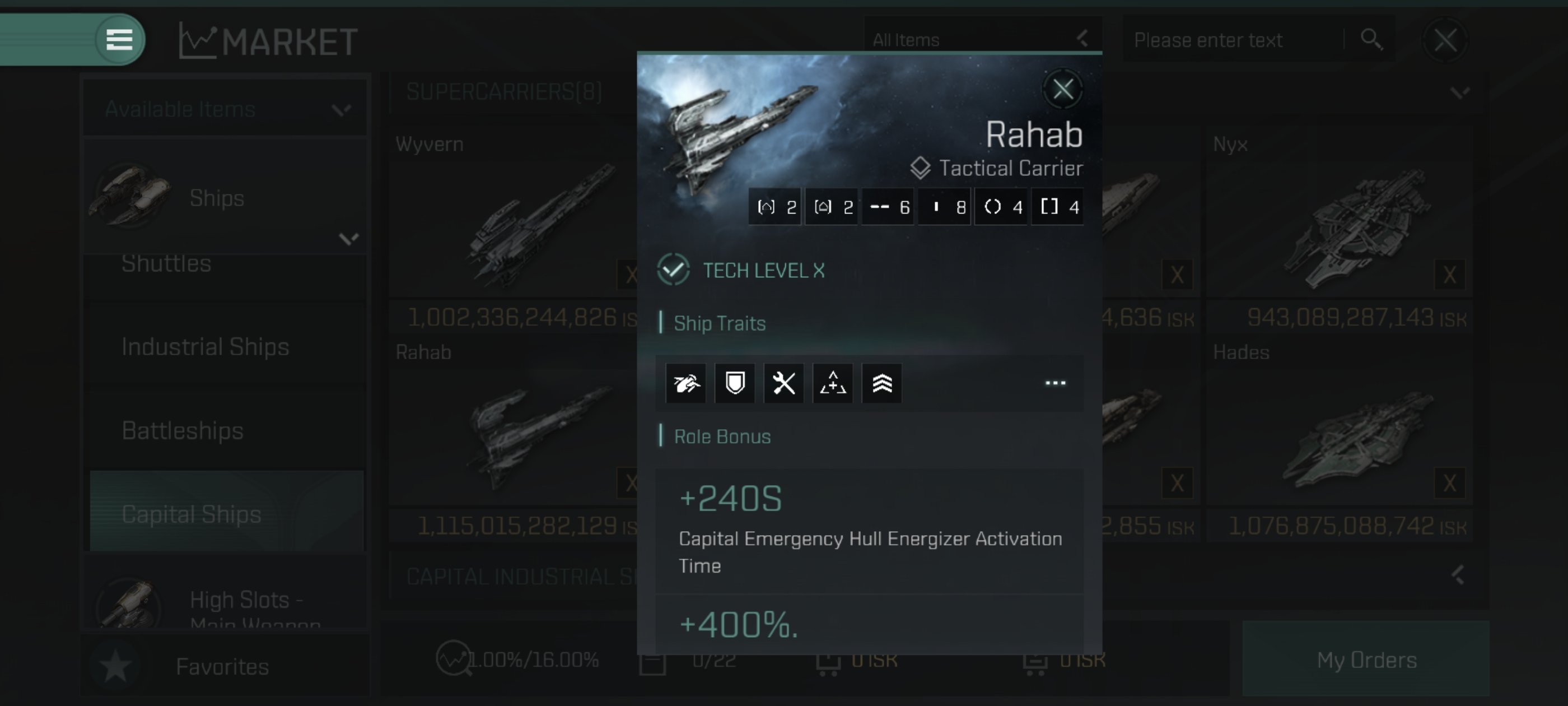Select the shield trait icon
This screenshot has height=706, width=1568.
(735, 383)
